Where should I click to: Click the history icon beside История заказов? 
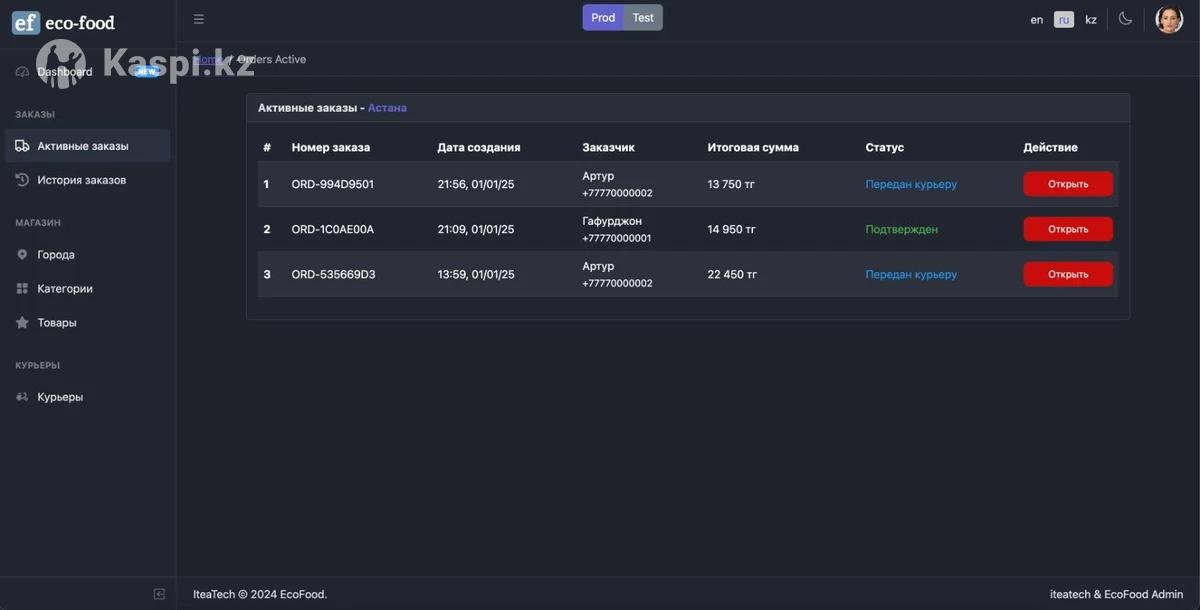(x=22, y=180)
